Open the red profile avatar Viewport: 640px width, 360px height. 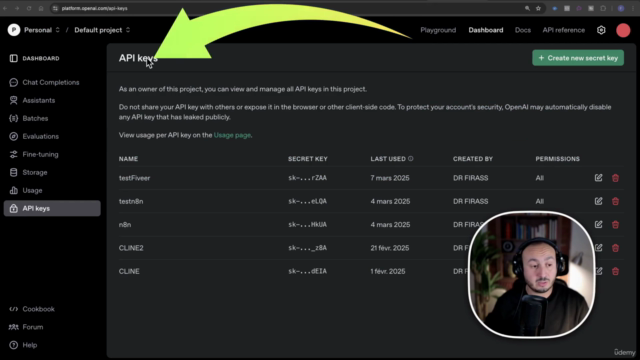point(623,30)
